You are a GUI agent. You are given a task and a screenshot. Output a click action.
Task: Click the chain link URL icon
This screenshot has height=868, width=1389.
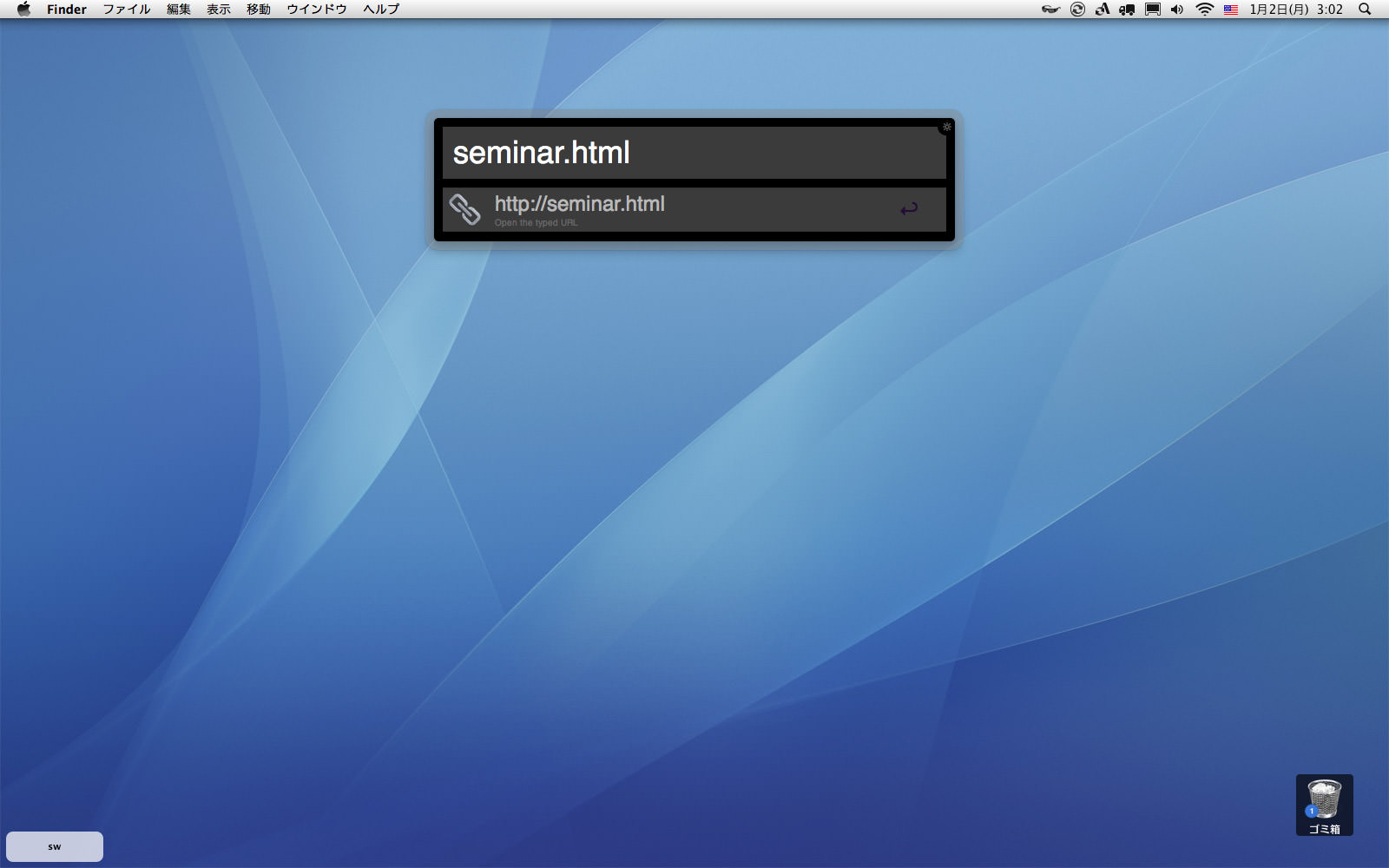tap(465, 209)
